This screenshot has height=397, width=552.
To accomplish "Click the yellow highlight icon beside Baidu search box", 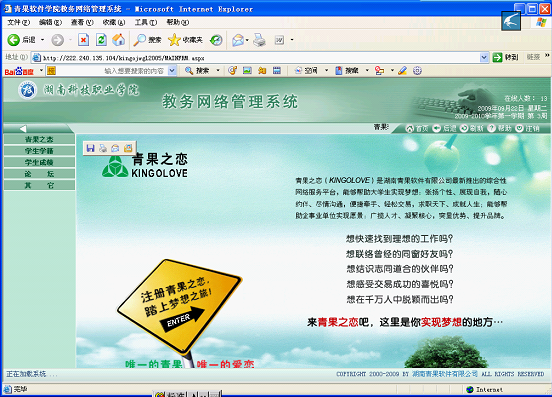I will coord(51,71).
